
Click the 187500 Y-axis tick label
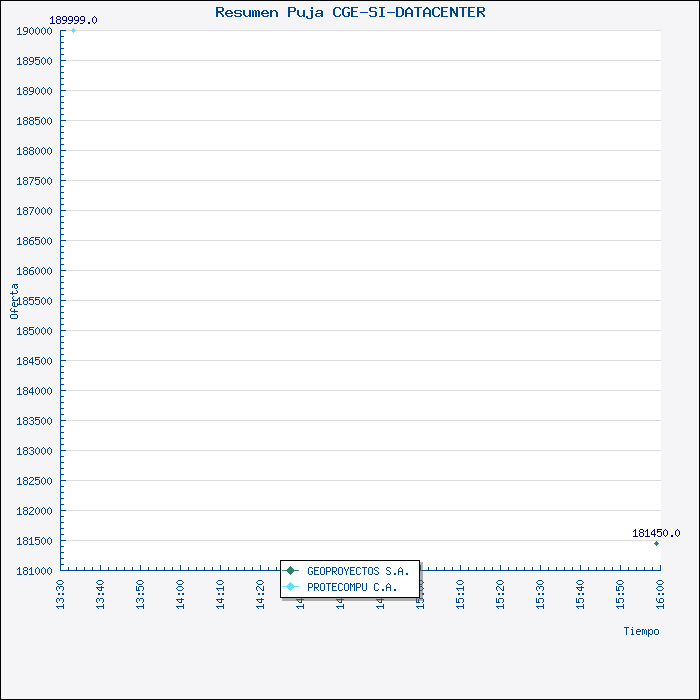point(34,181)
